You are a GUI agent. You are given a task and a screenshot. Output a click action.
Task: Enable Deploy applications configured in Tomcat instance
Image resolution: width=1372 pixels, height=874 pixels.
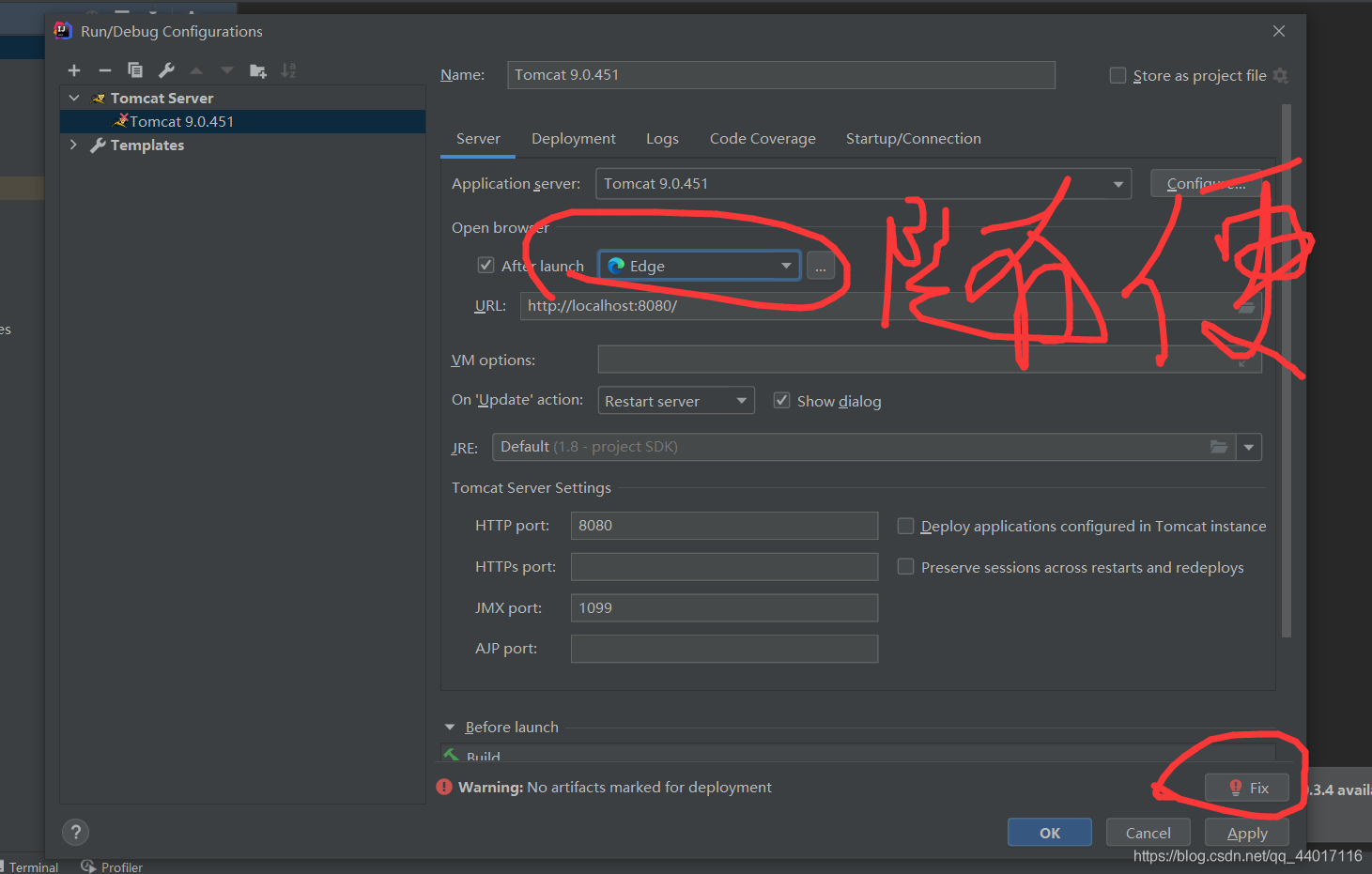(x=905, y=526)
